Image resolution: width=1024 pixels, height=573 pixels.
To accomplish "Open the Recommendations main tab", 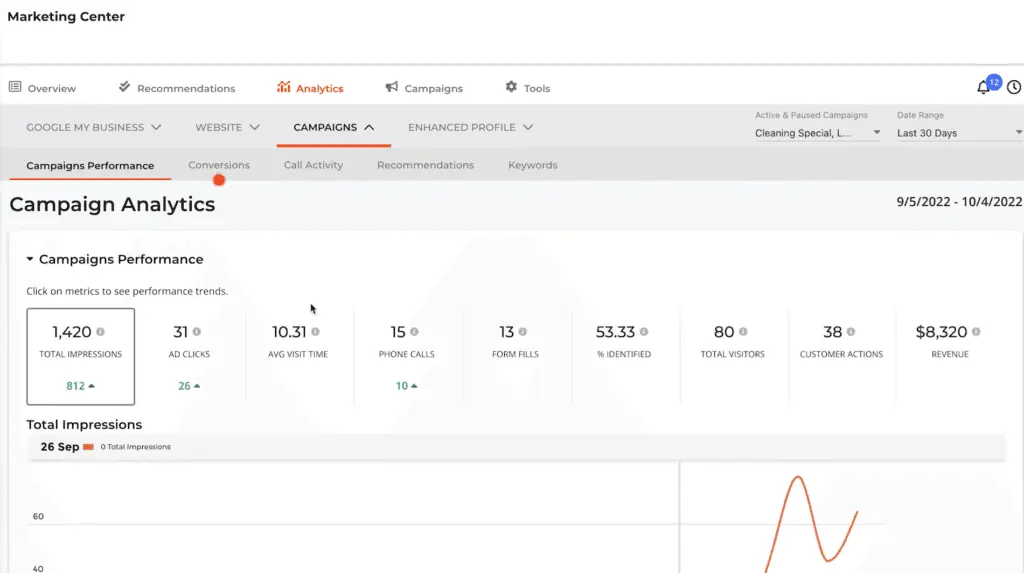I will click(177, 88).
